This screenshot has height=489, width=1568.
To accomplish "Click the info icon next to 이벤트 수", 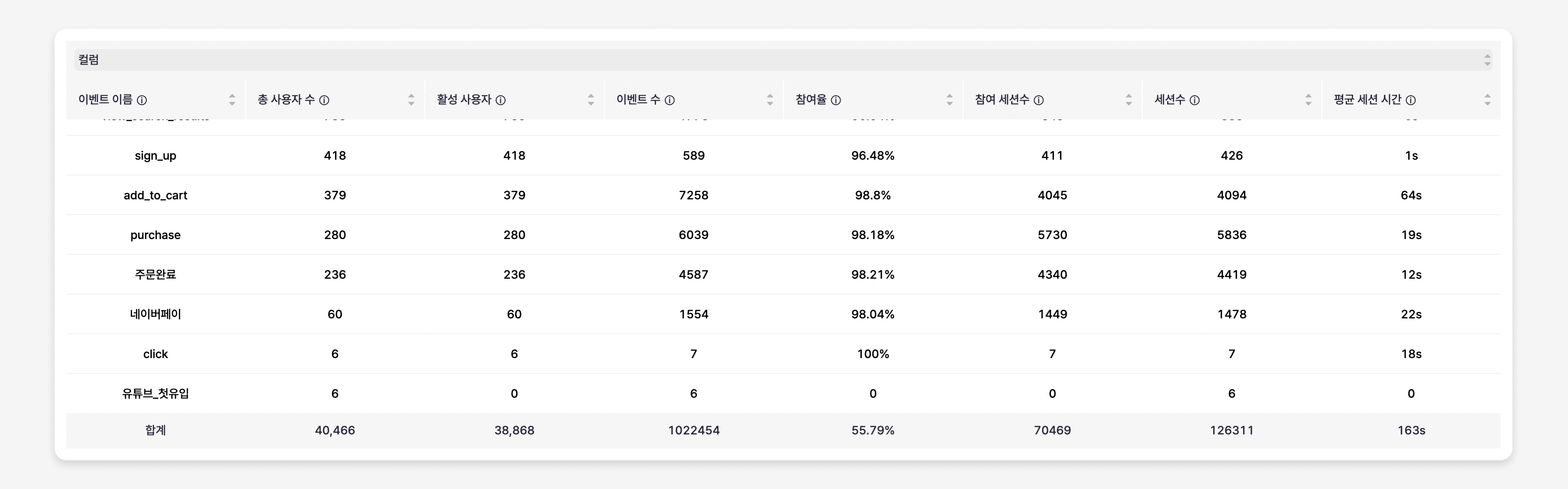I will click(670, 100).
